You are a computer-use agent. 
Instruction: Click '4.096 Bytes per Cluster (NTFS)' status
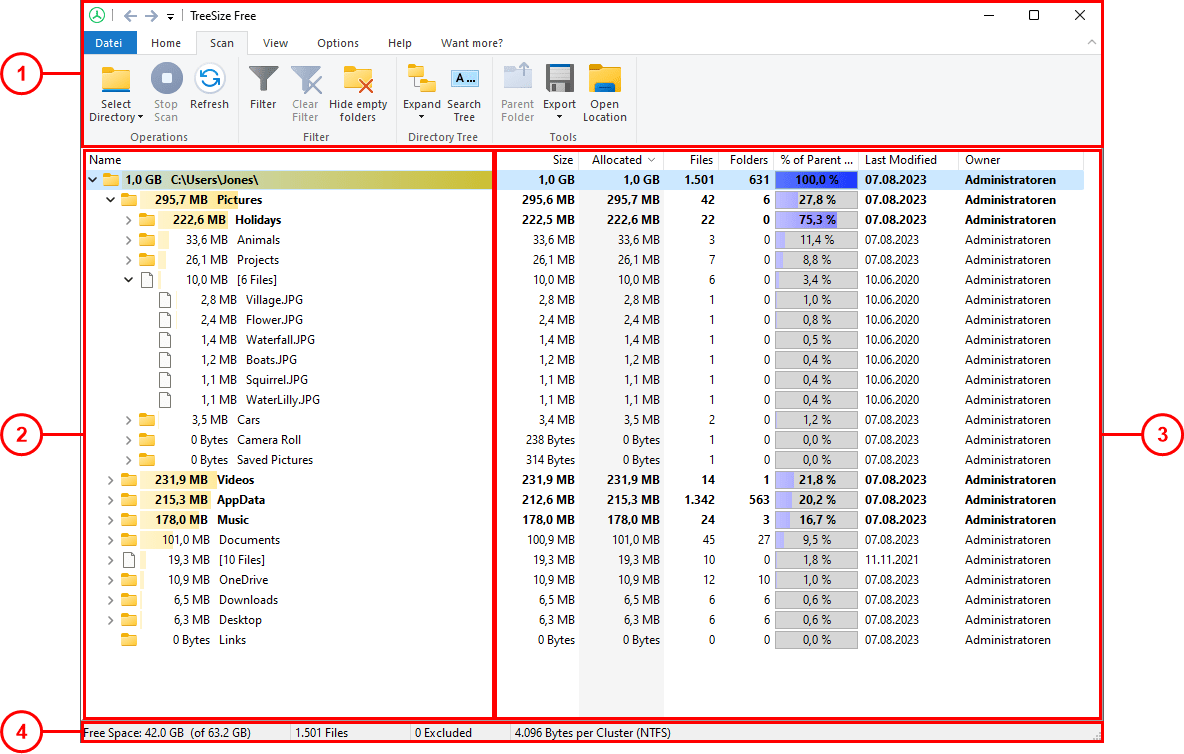(593, 733)
